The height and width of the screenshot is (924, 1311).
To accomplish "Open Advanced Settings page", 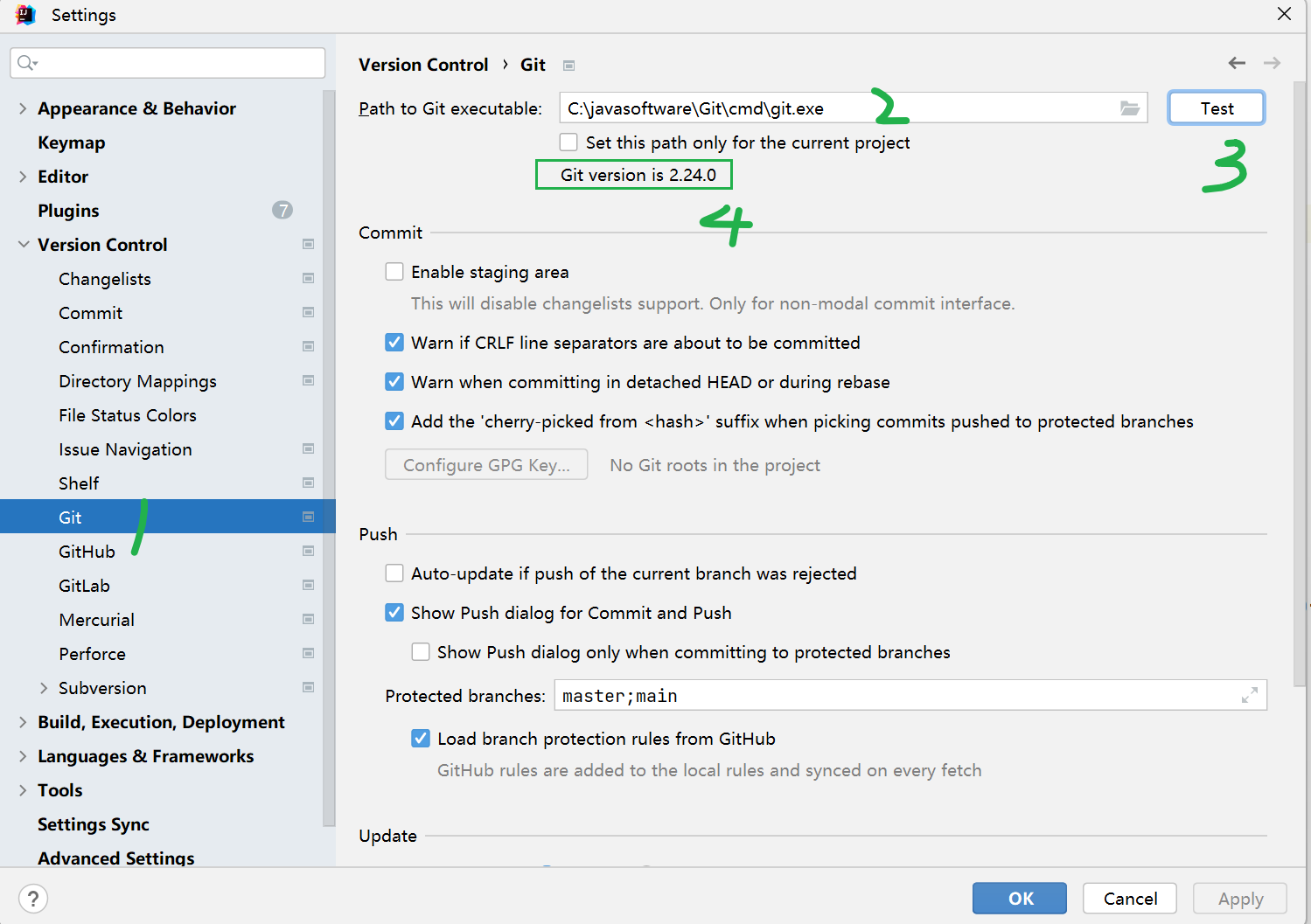I will (x=116, y=858).
